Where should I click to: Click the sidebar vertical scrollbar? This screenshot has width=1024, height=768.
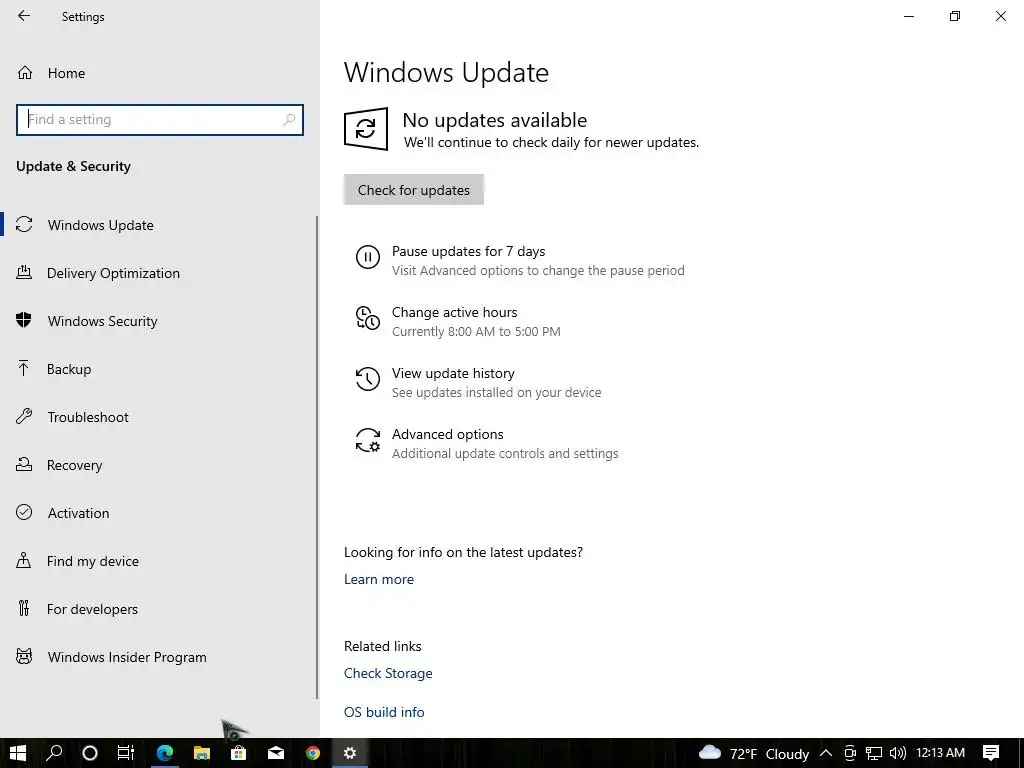317,457
